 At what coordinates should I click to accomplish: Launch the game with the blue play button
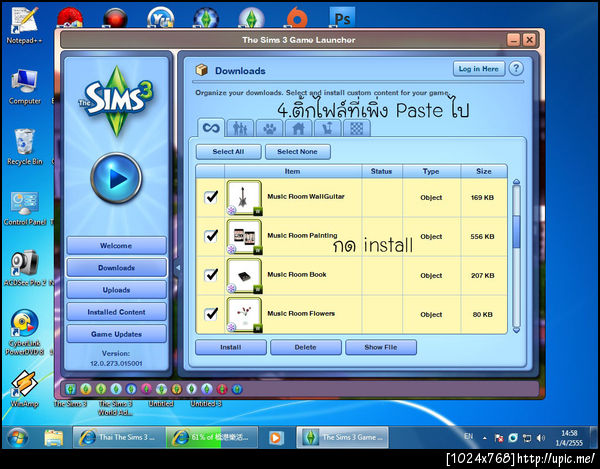click(x=116, y=178)
